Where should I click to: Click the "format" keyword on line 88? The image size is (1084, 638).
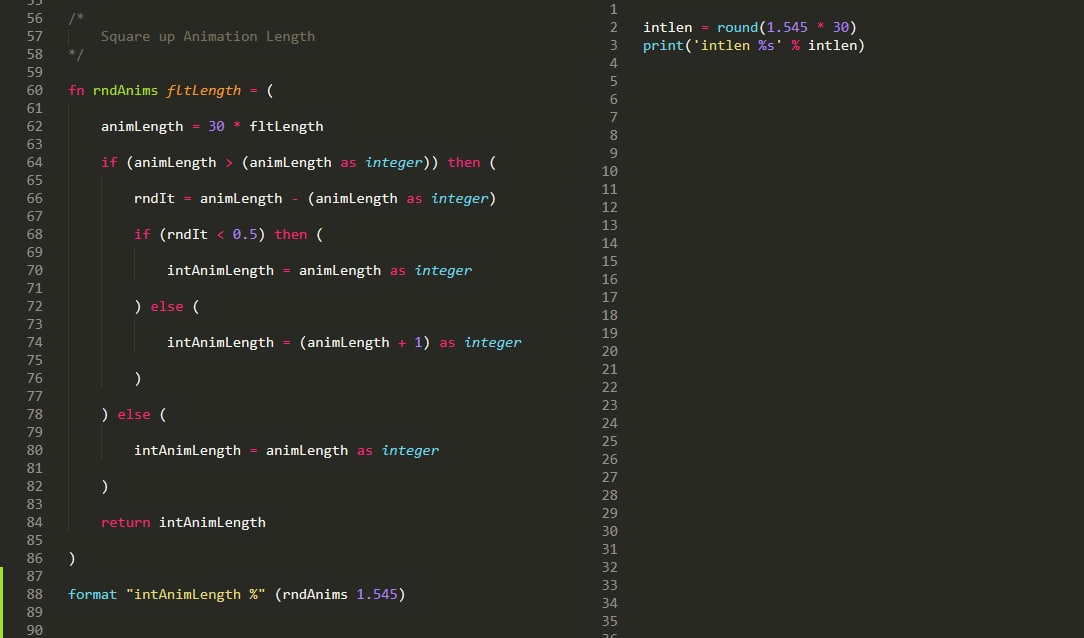93,594
